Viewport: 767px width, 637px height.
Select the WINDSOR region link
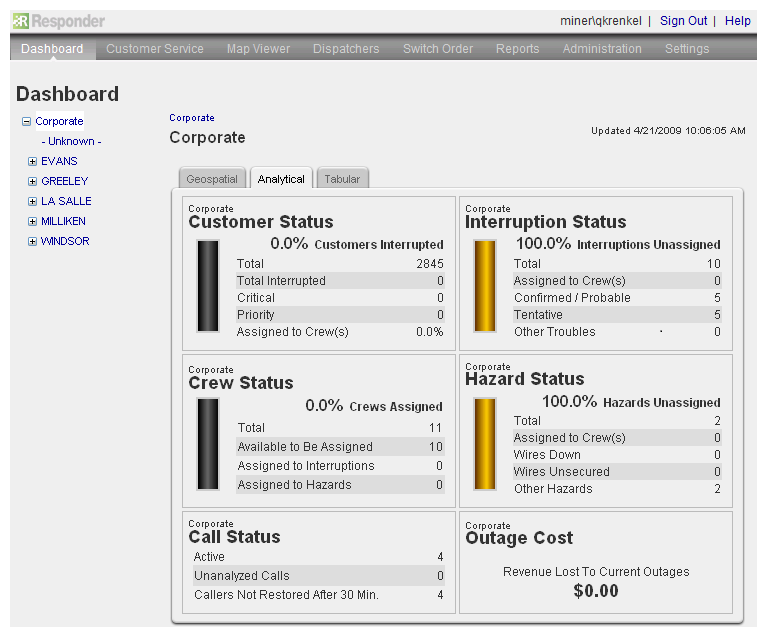[65, 242]
